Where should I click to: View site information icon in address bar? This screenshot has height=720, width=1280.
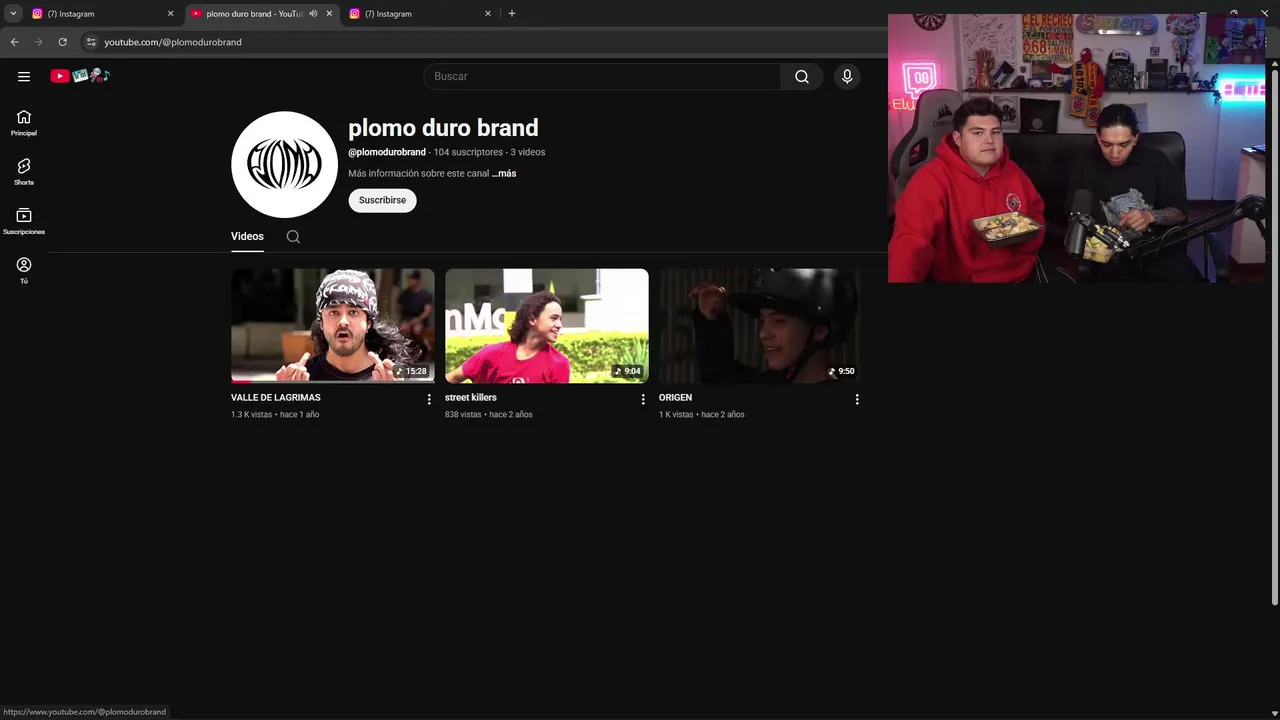91,42
